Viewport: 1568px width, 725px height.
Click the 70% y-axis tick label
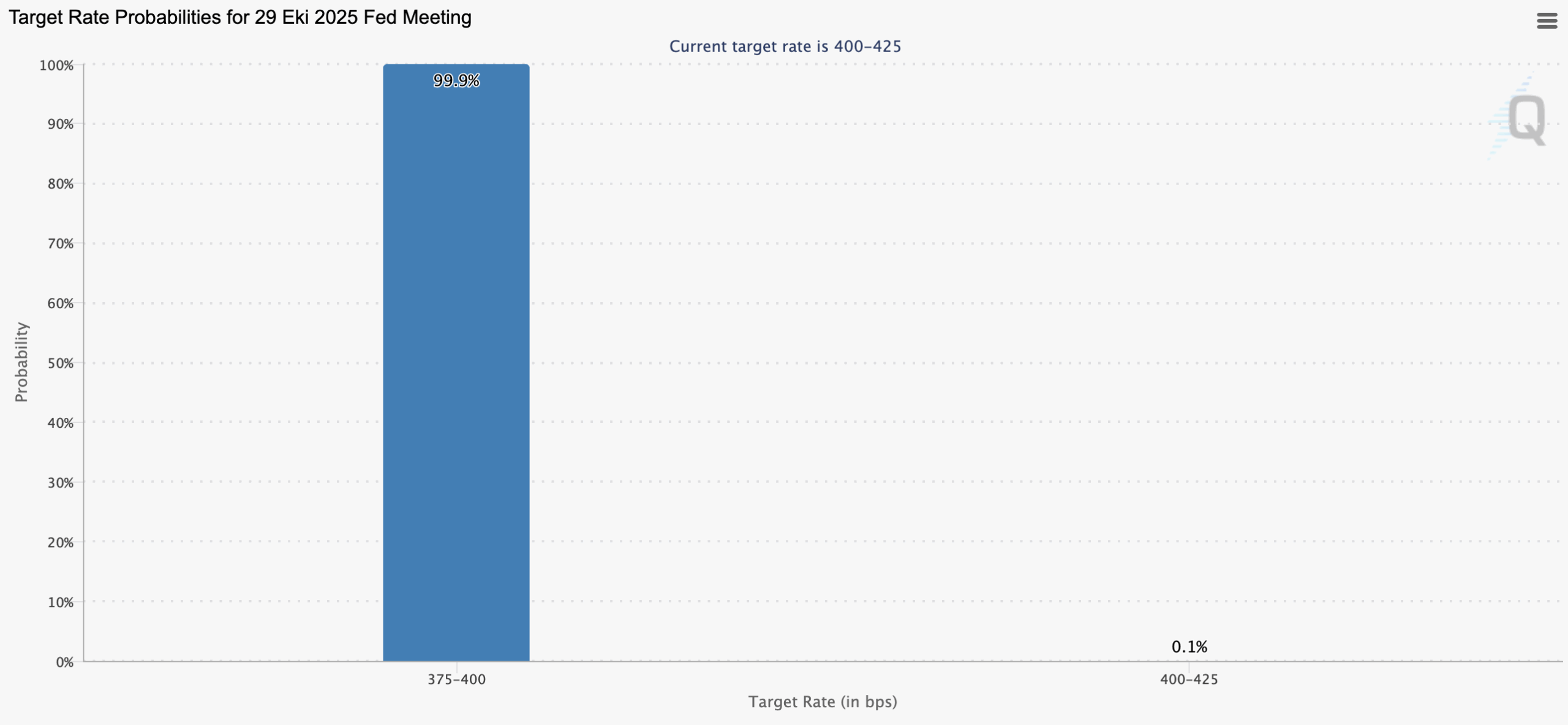point(60,244)
